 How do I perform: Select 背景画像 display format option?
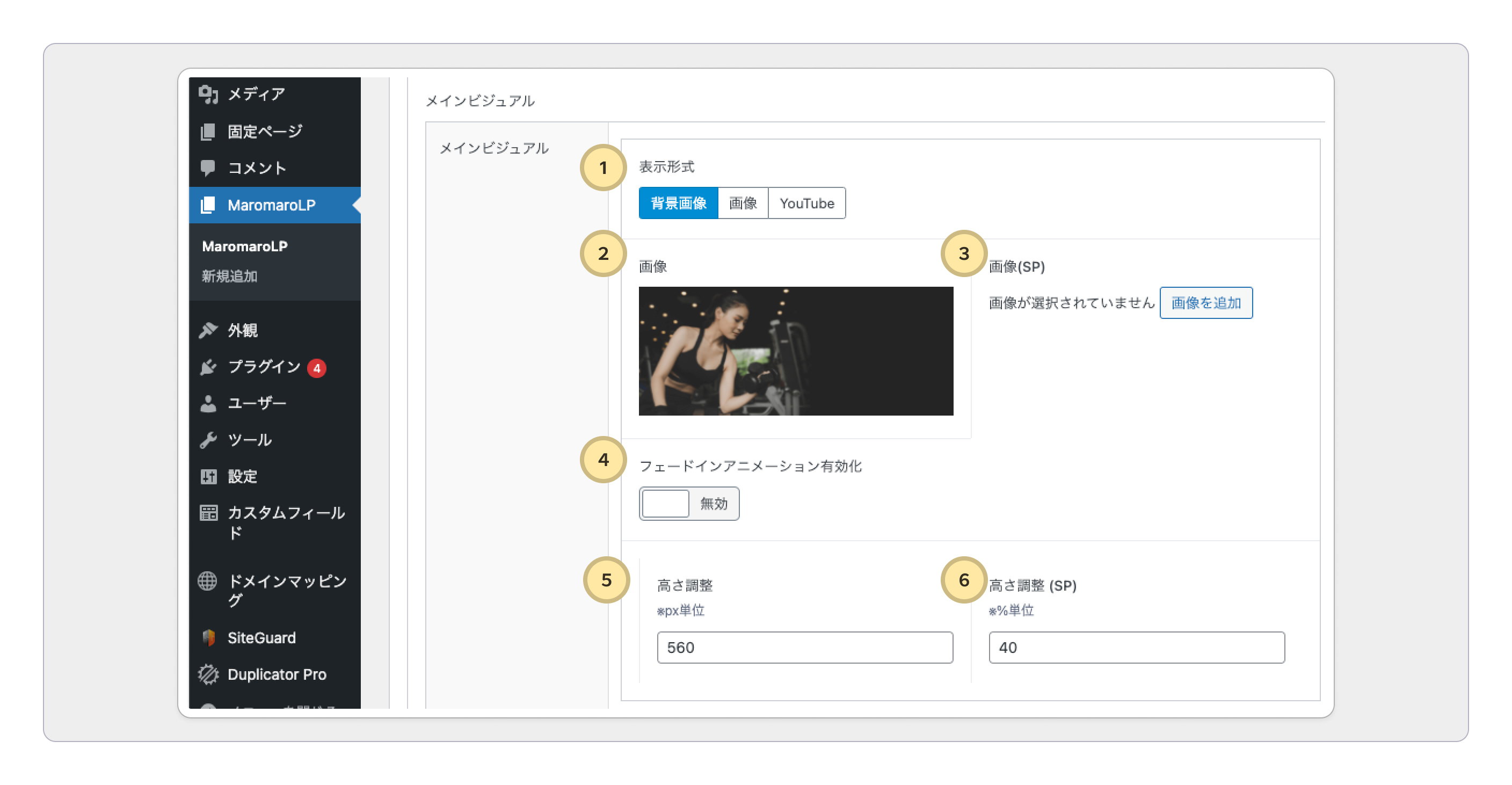(678, 203)
